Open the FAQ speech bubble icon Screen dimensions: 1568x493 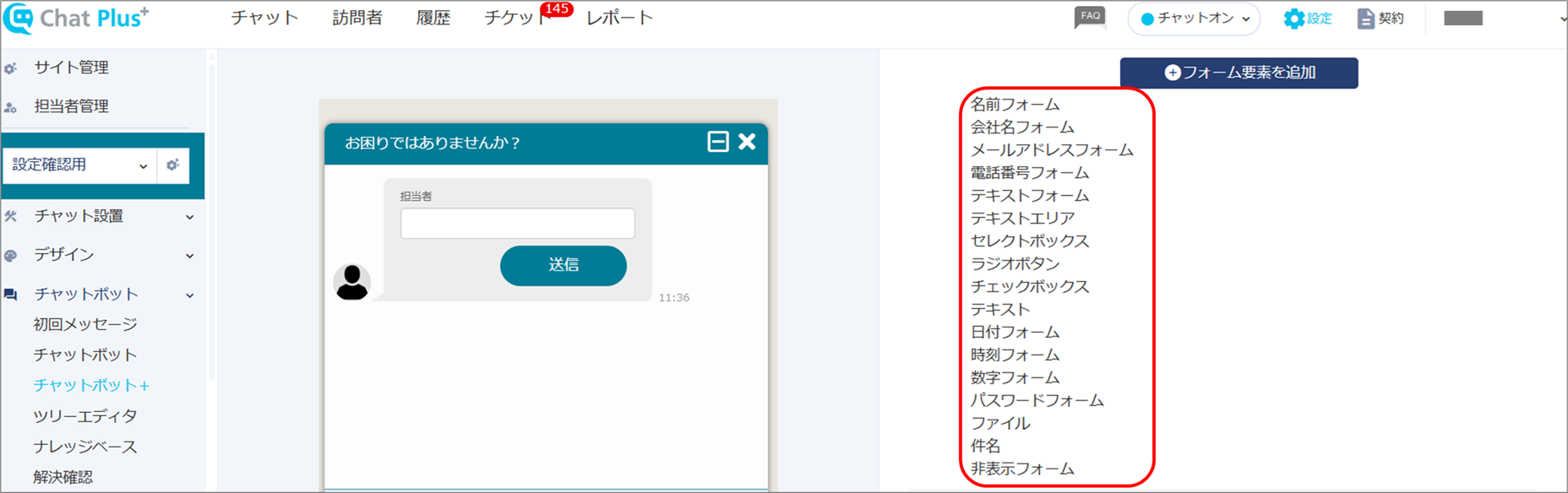point(1090,18)
